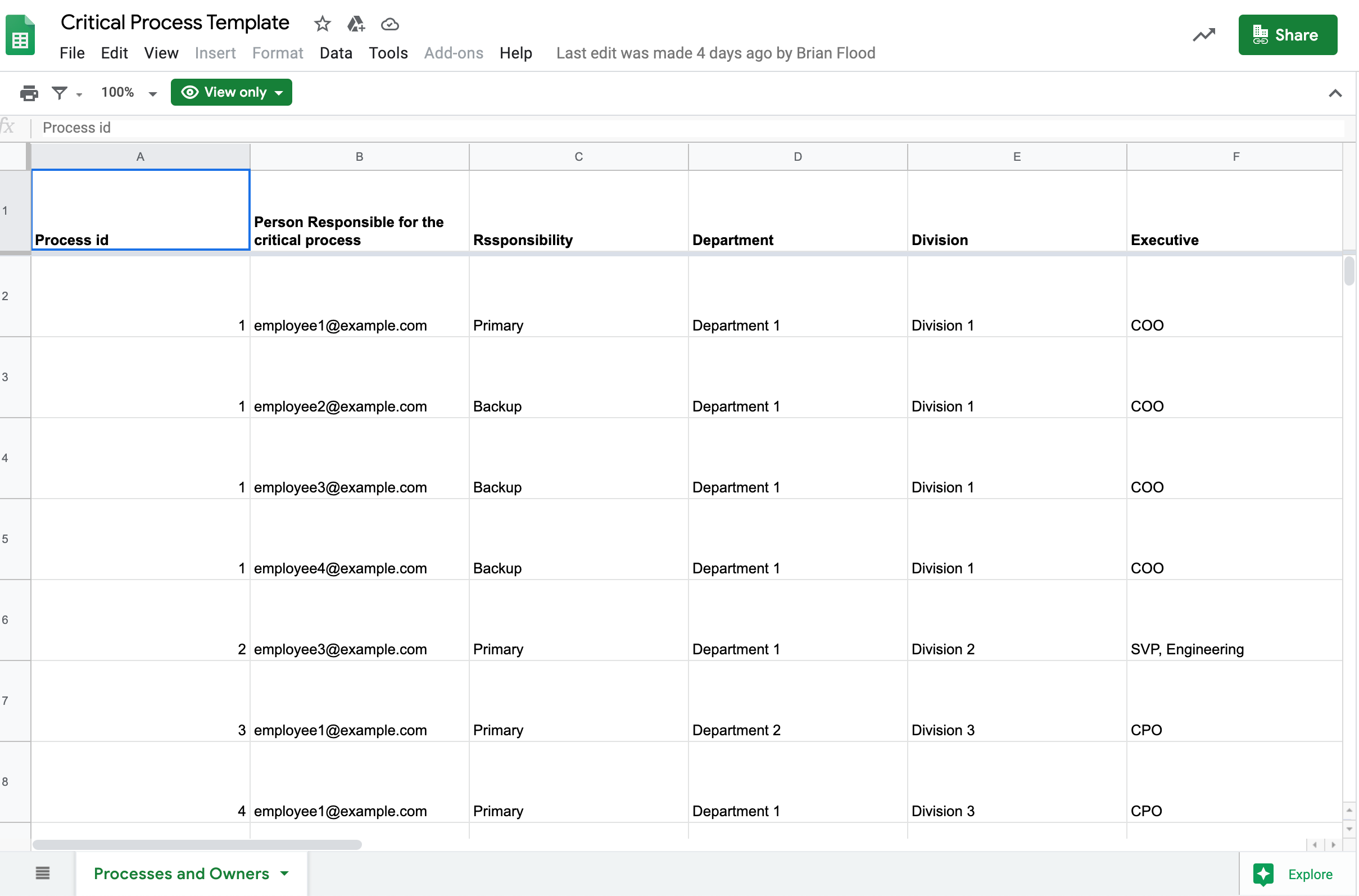Click the scroll down arrow
Viewport: 1359px width, 896px height.
click(x=1349, y=829)
